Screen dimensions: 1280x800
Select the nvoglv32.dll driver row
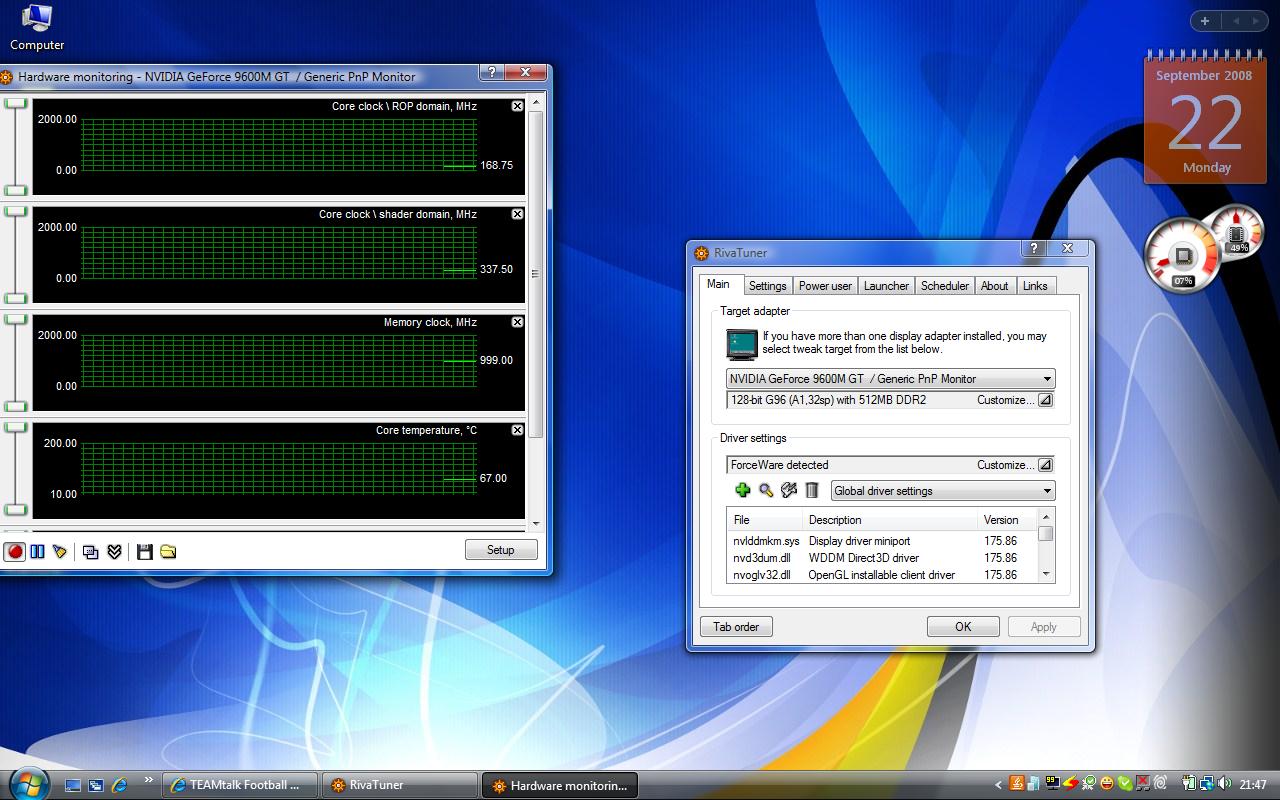[882, 575]
